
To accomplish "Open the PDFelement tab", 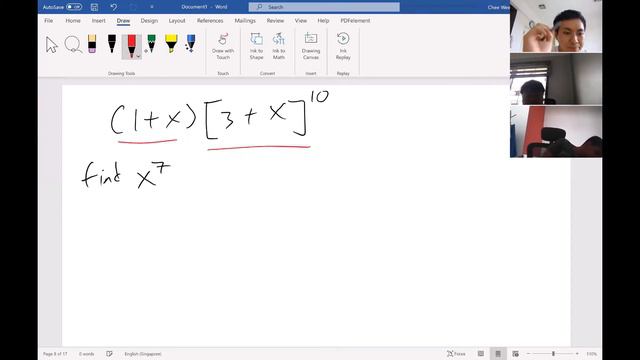I will coord(355,20).
